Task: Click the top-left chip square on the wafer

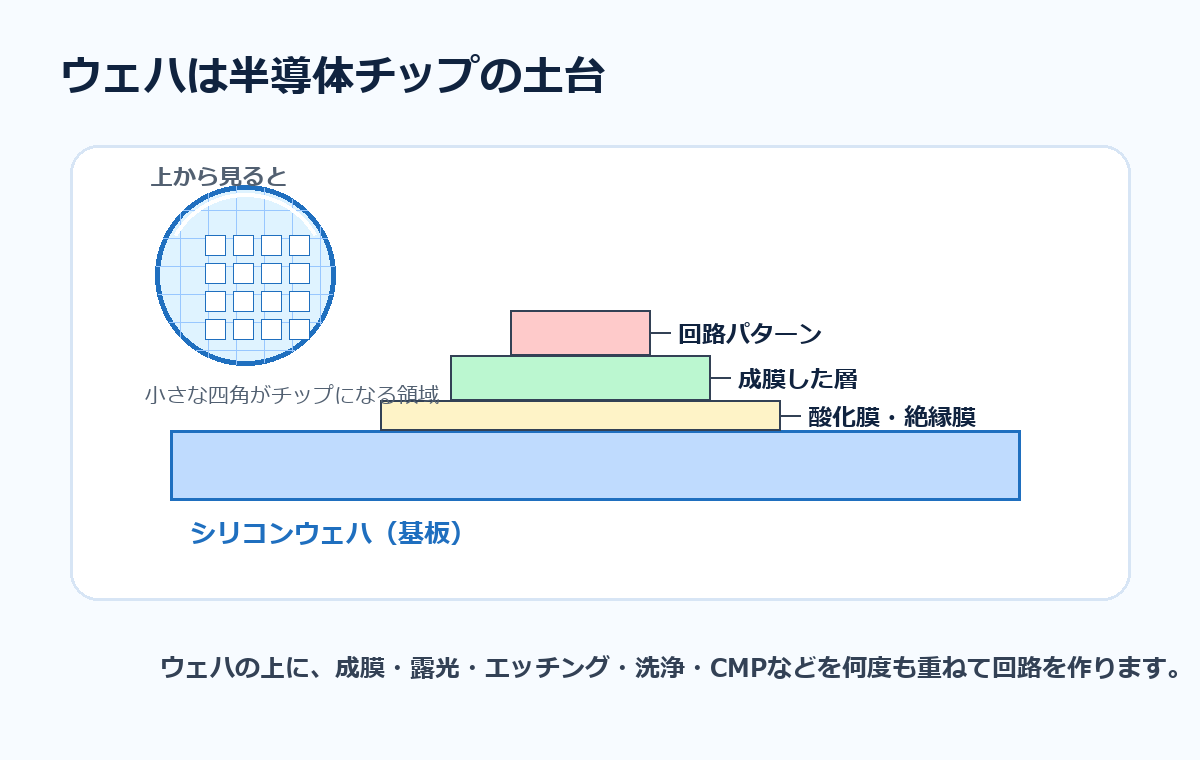Action: pos(215,245)
